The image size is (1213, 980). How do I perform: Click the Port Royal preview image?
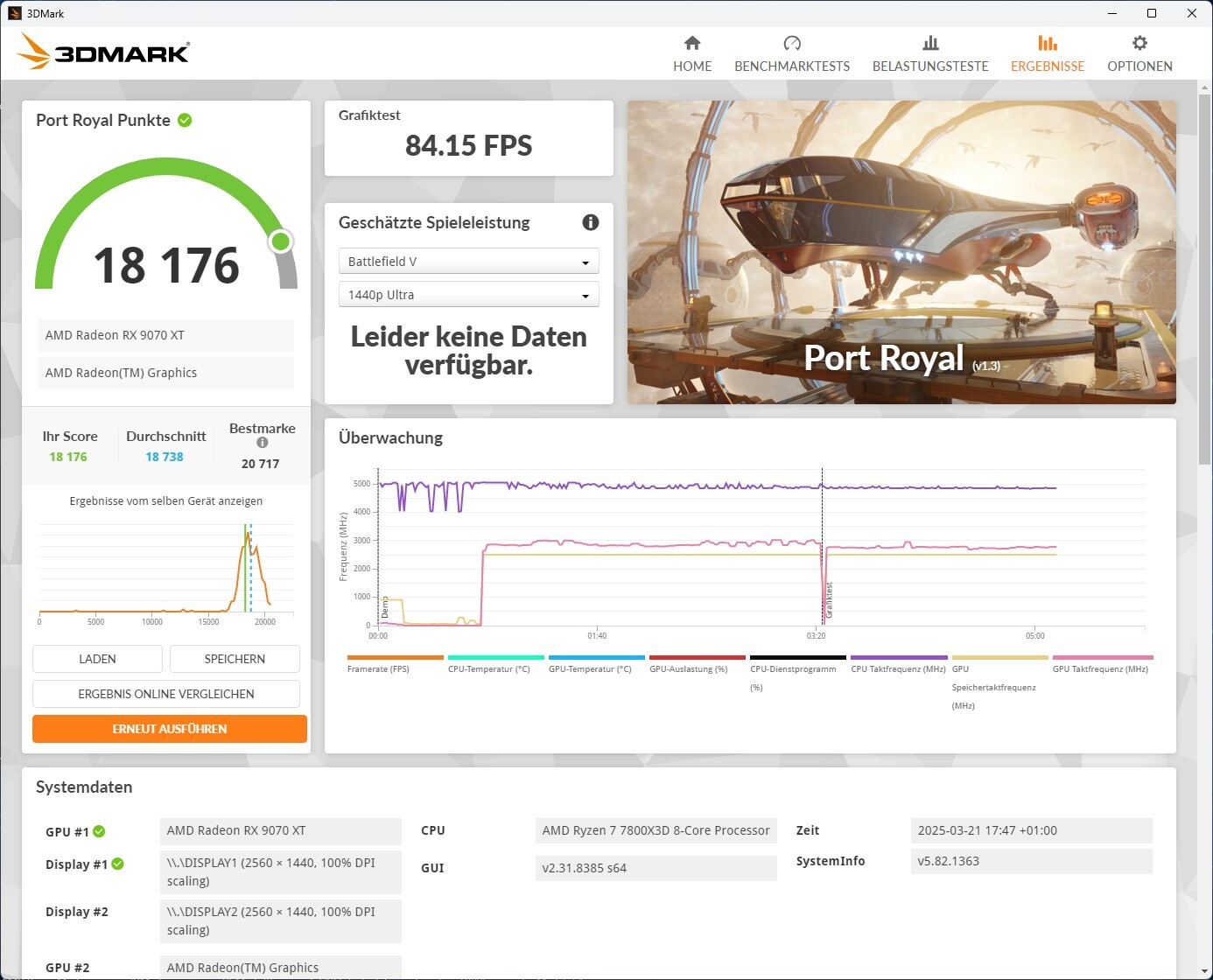click(x=901, y=252)
